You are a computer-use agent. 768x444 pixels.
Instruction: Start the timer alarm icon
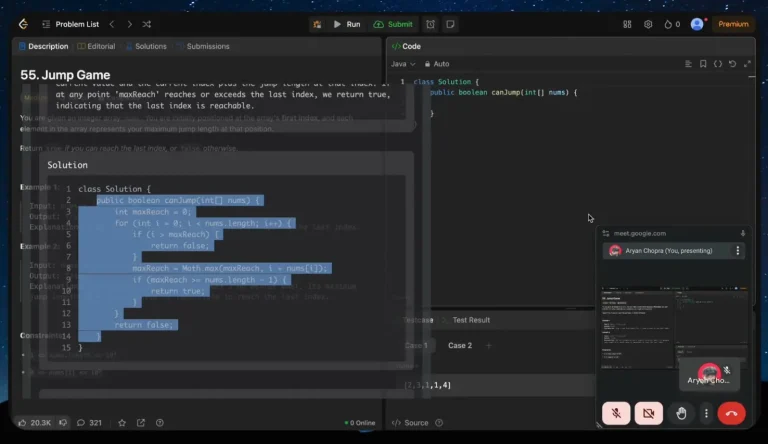(430, 24)
